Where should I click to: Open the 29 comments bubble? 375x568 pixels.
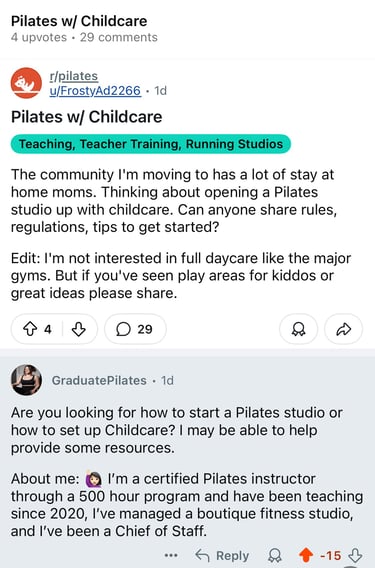tap(135, 329)
